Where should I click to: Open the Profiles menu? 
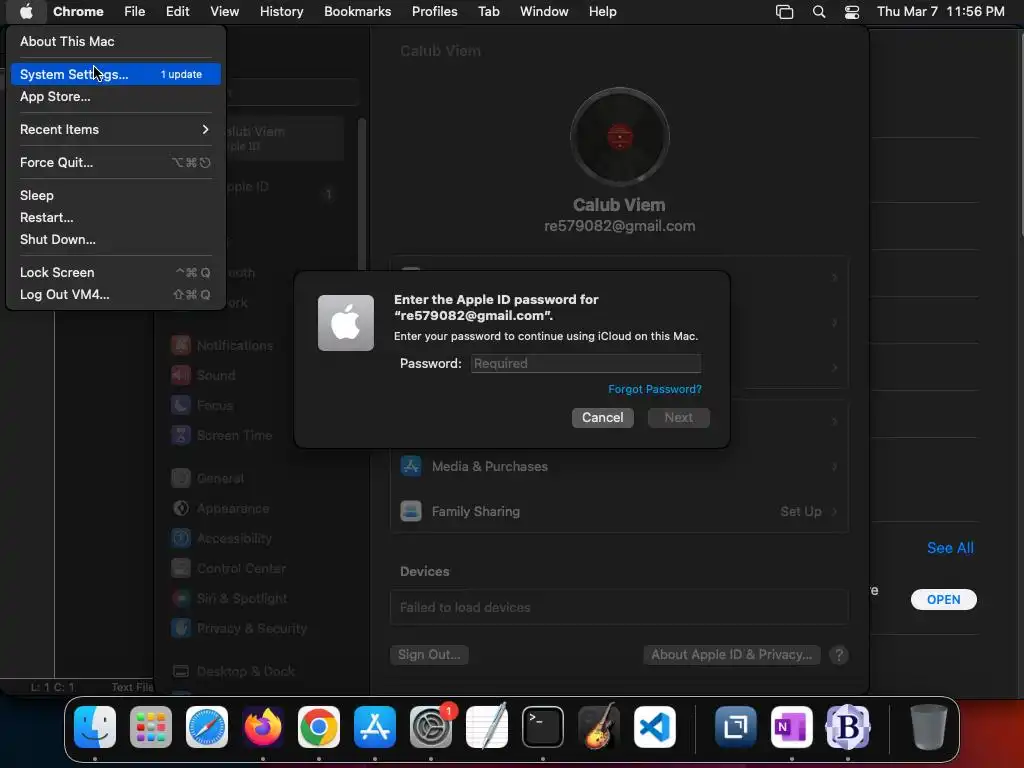pyautogui.click(x=434, y=11)
